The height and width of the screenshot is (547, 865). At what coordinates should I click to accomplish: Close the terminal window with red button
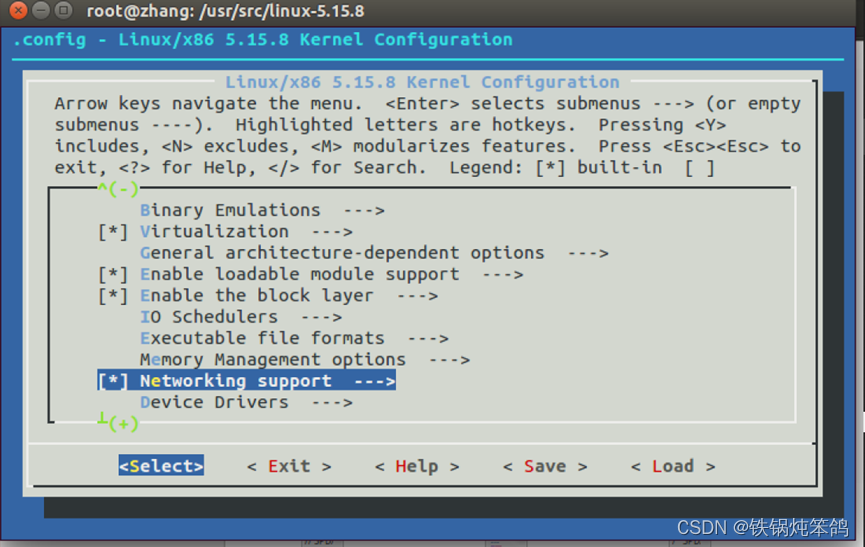[x=18, y=10]
